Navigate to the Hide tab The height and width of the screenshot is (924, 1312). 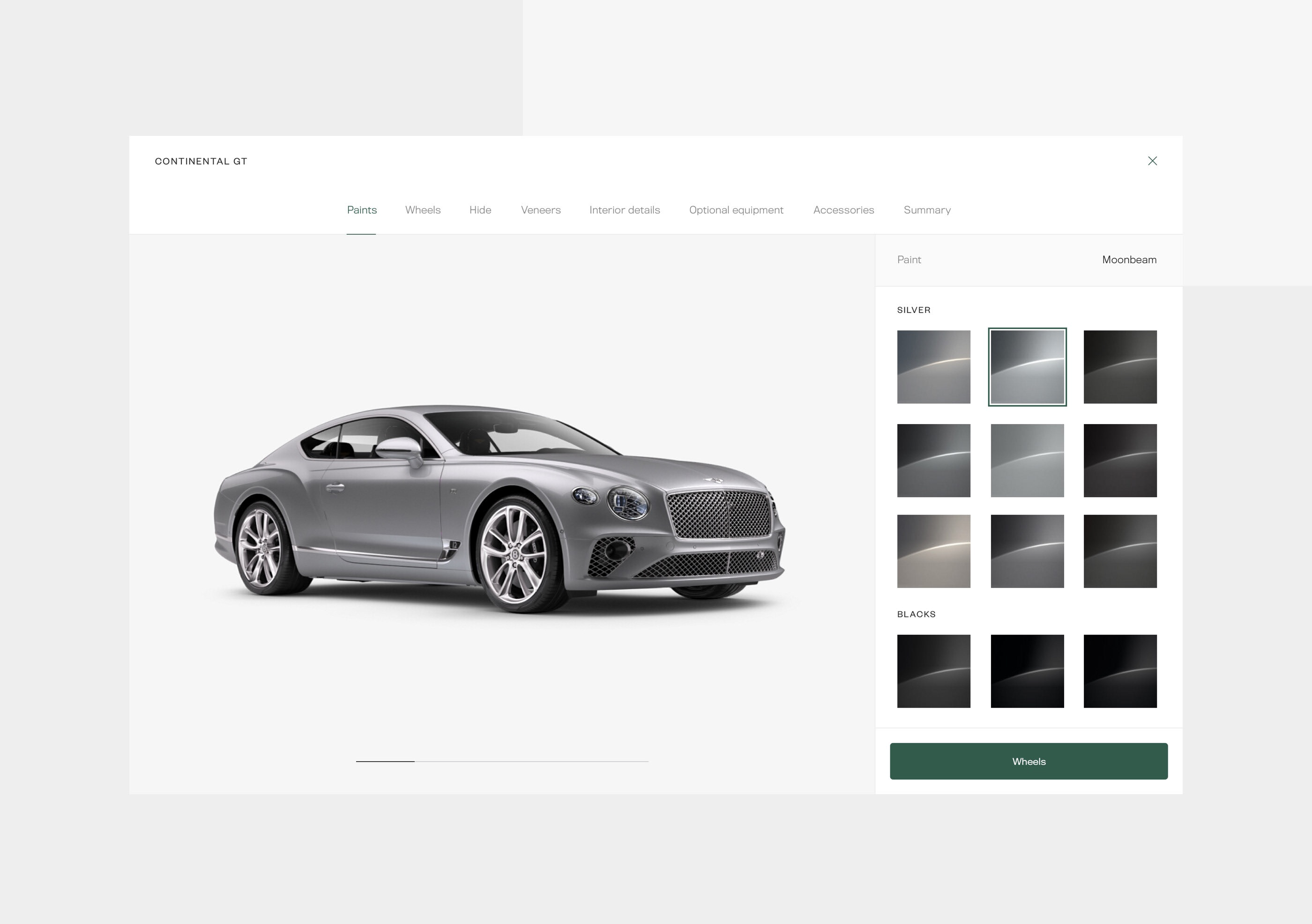(x=480, y=209)
